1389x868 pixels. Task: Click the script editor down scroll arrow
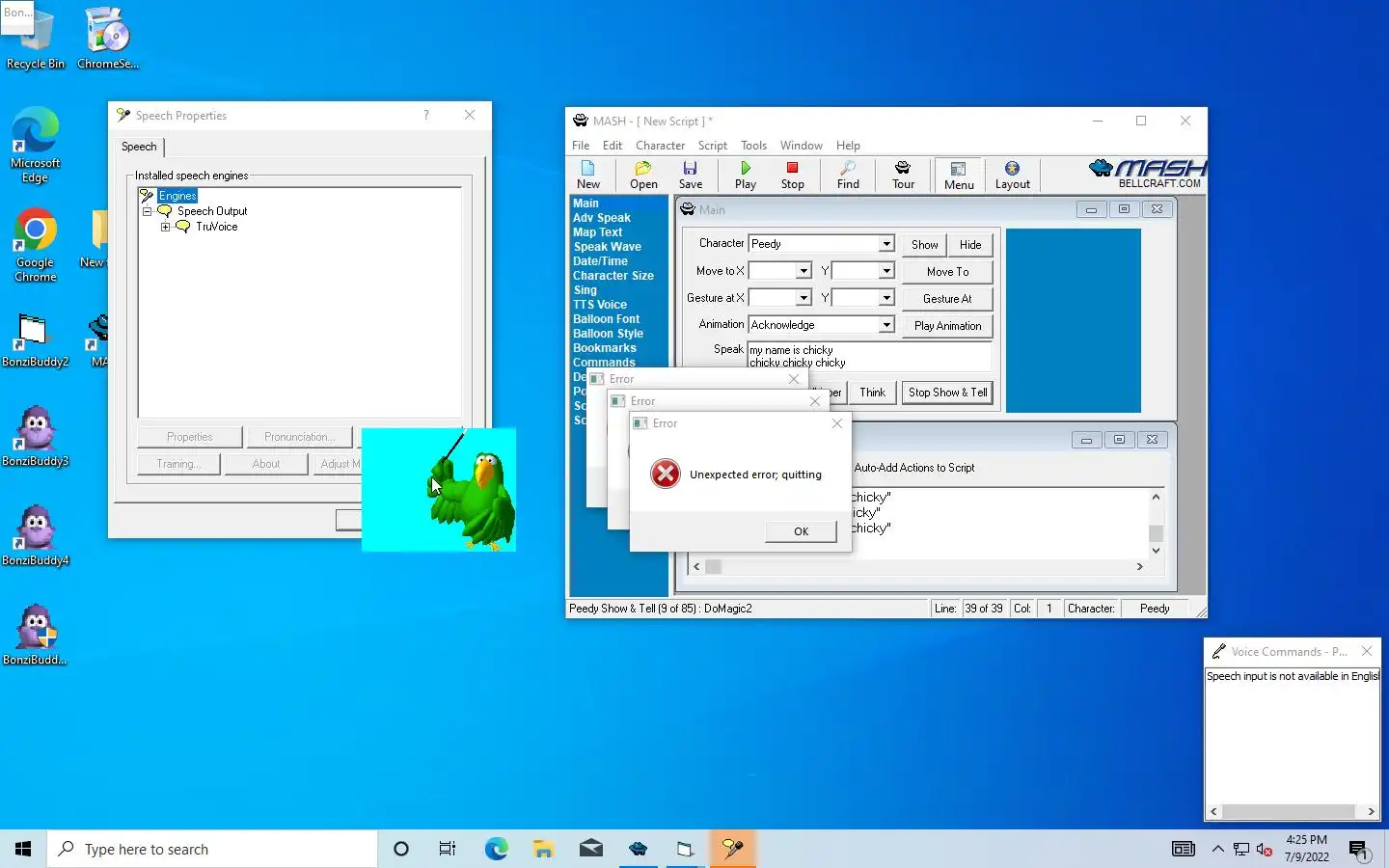click(x=1156, y=551)
